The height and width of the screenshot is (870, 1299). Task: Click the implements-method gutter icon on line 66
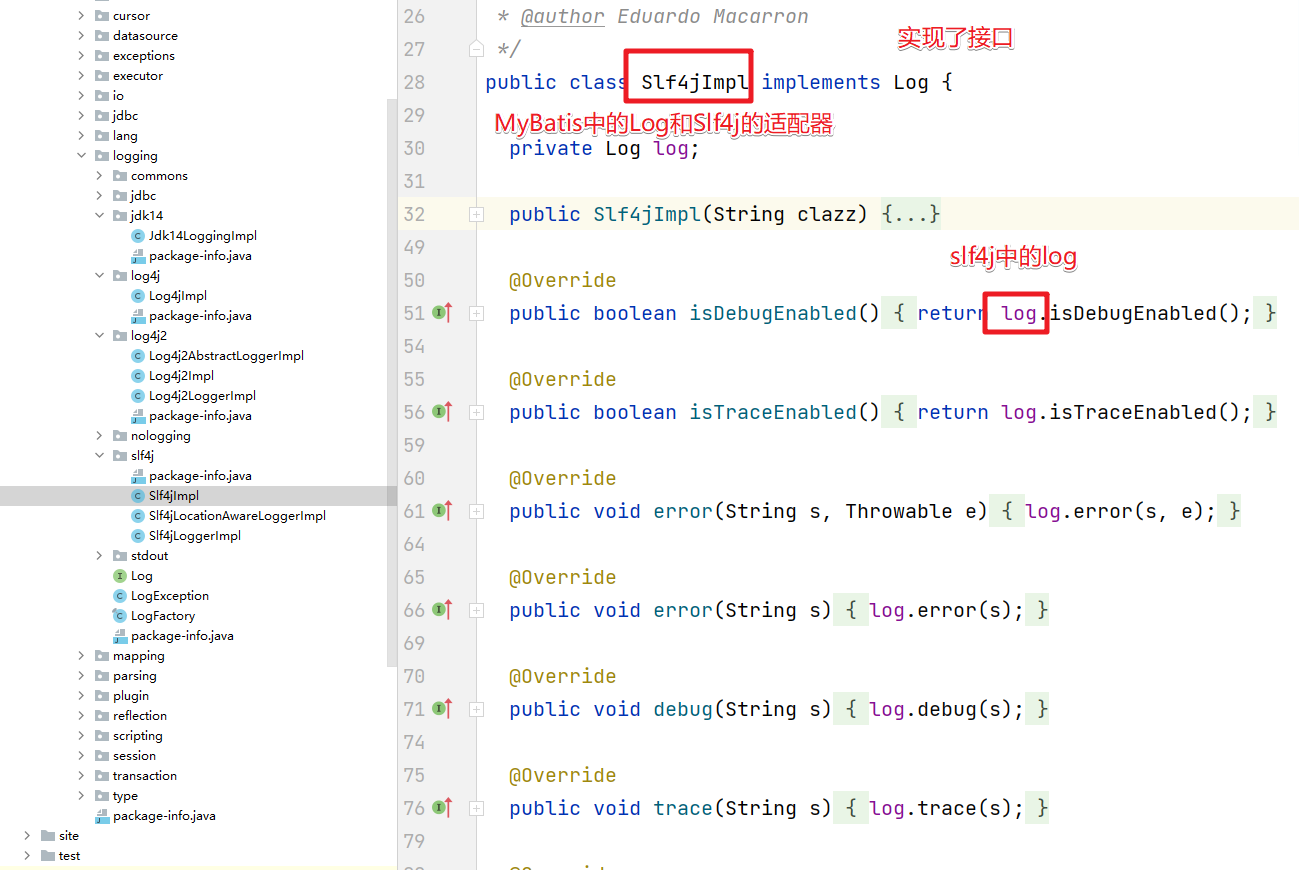click(442, 610)
